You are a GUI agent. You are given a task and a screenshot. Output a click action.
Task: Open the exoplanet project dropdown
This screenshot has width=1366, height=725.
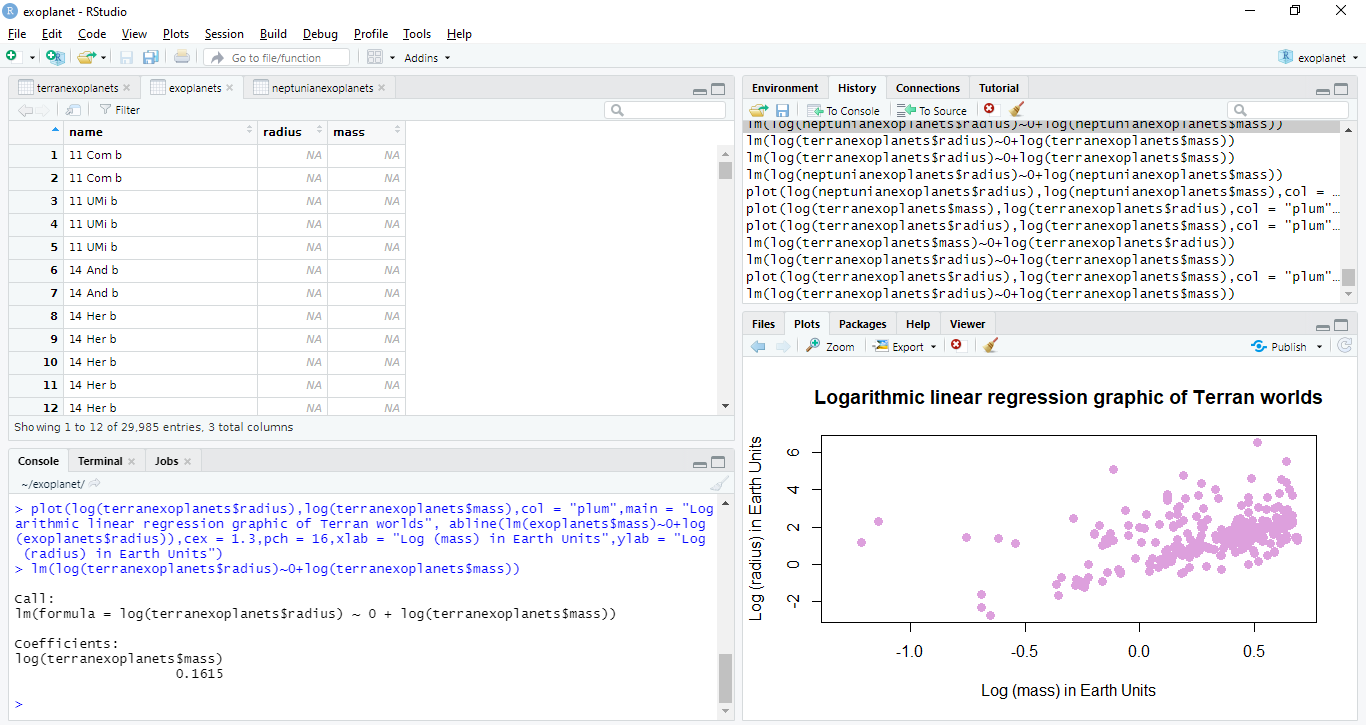point(1319,58)
